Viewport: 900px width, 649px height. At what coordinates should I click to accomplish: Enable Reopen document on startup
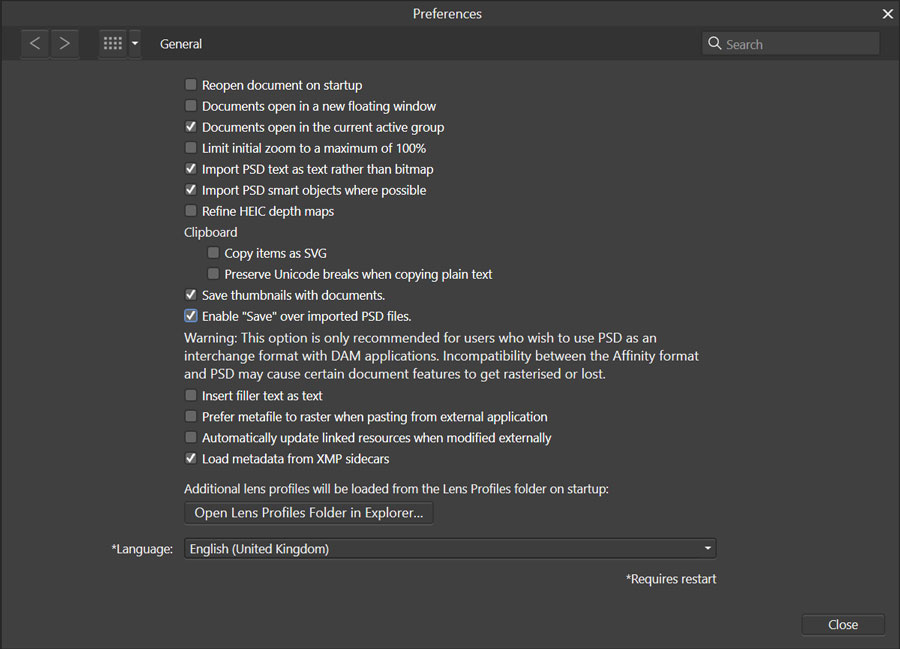click(x=191, y=85)
